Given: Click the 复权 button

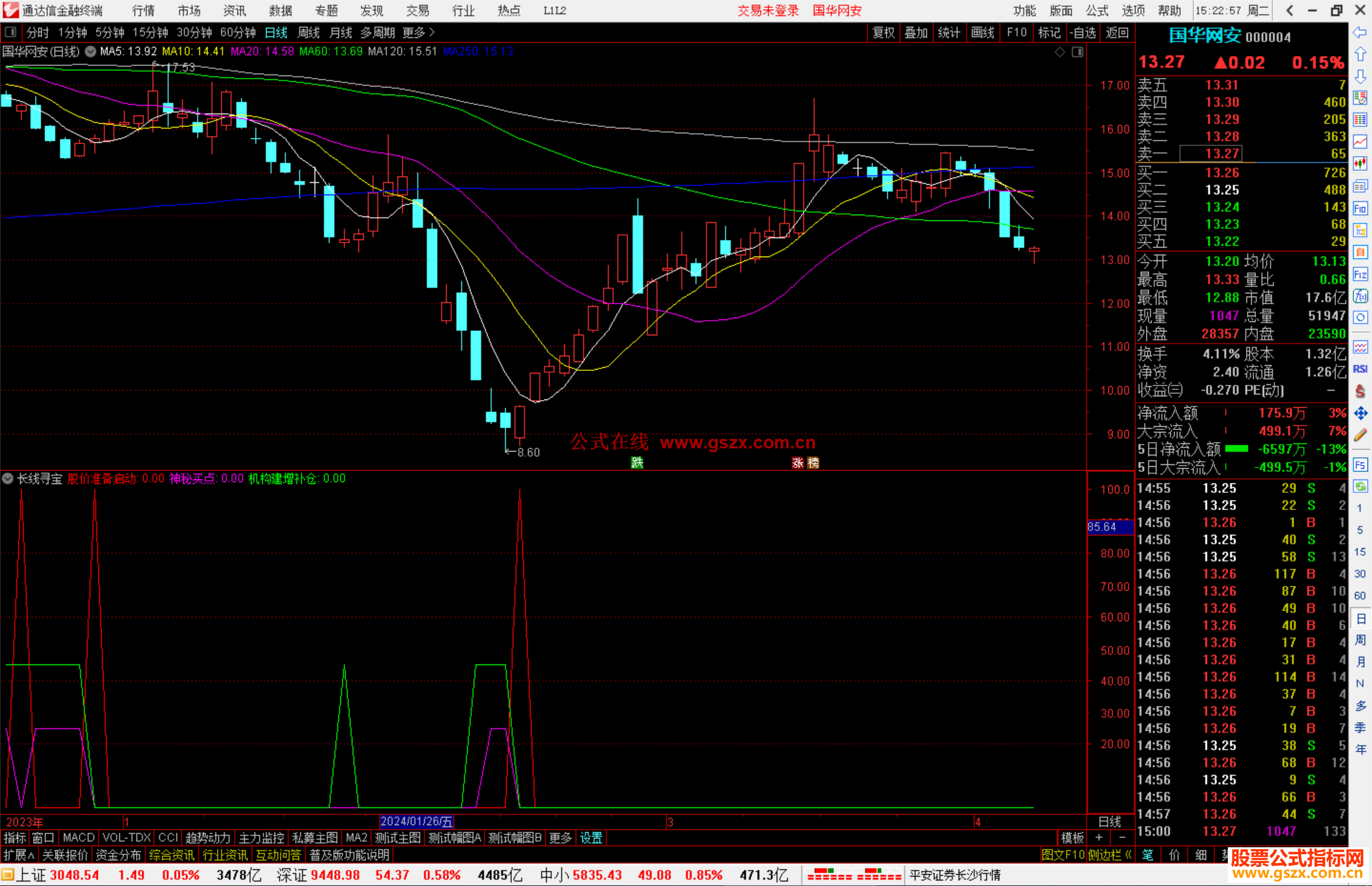Looking at the screenshot, I should point(884,32).
